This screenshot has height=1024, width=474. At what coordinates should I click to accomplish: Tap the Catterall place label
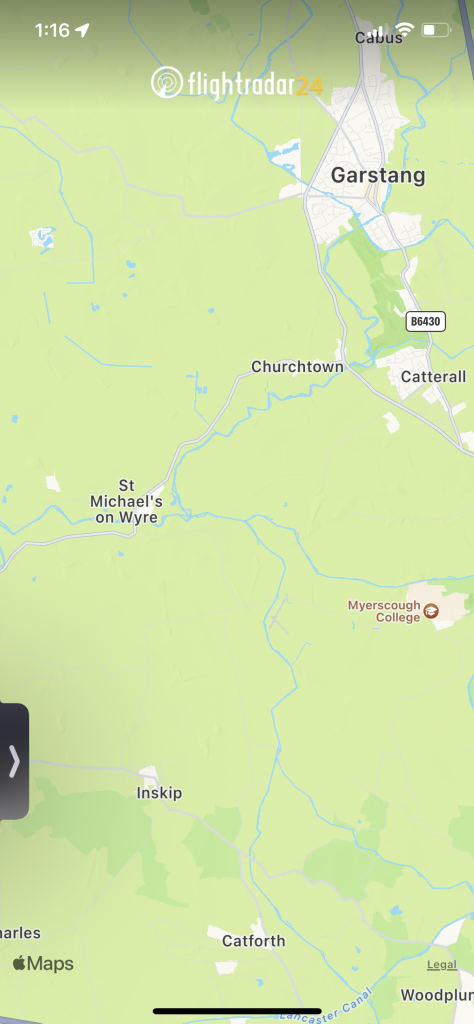tap(434, 377)
